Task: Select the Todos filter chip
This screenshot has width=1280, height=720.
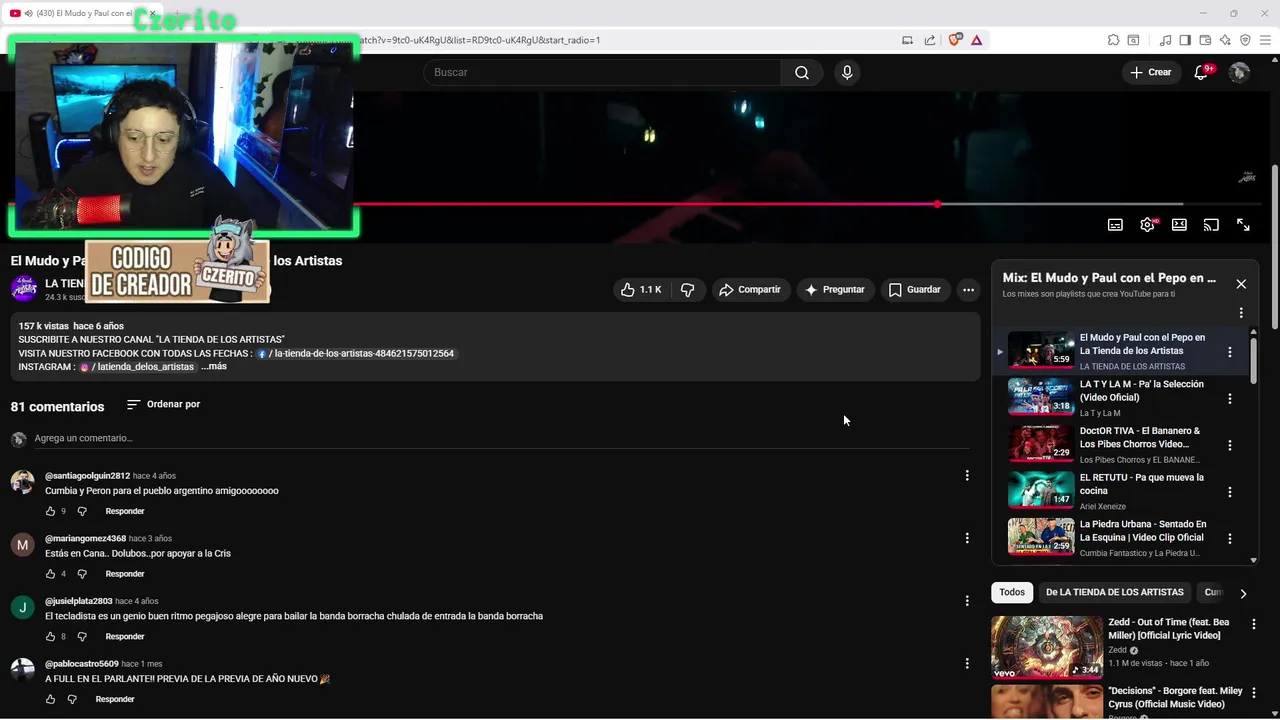Action: point(1012,592)
